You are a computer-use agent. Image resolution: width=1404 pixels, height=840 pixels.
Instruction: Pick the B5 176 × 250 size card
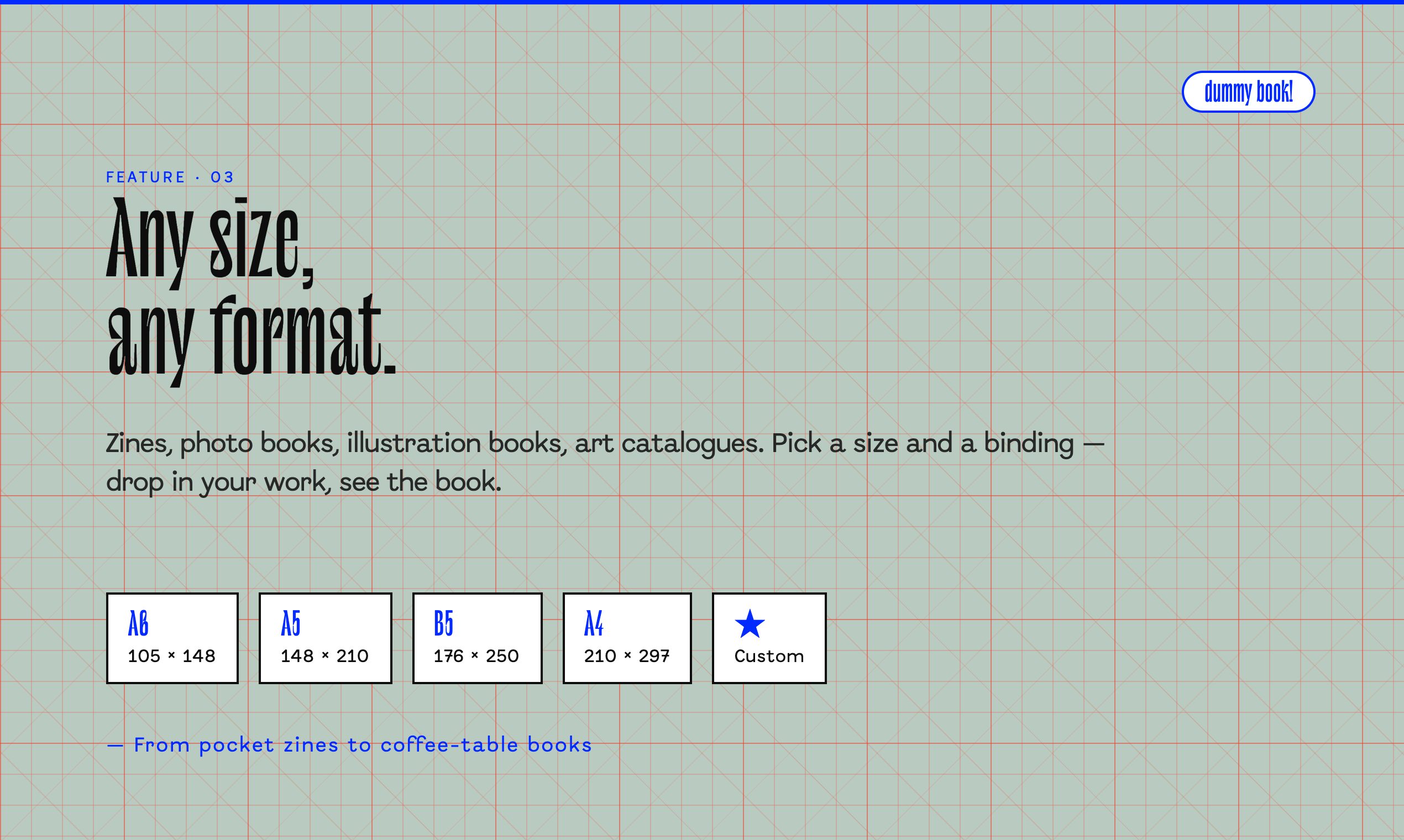point(477,638)
